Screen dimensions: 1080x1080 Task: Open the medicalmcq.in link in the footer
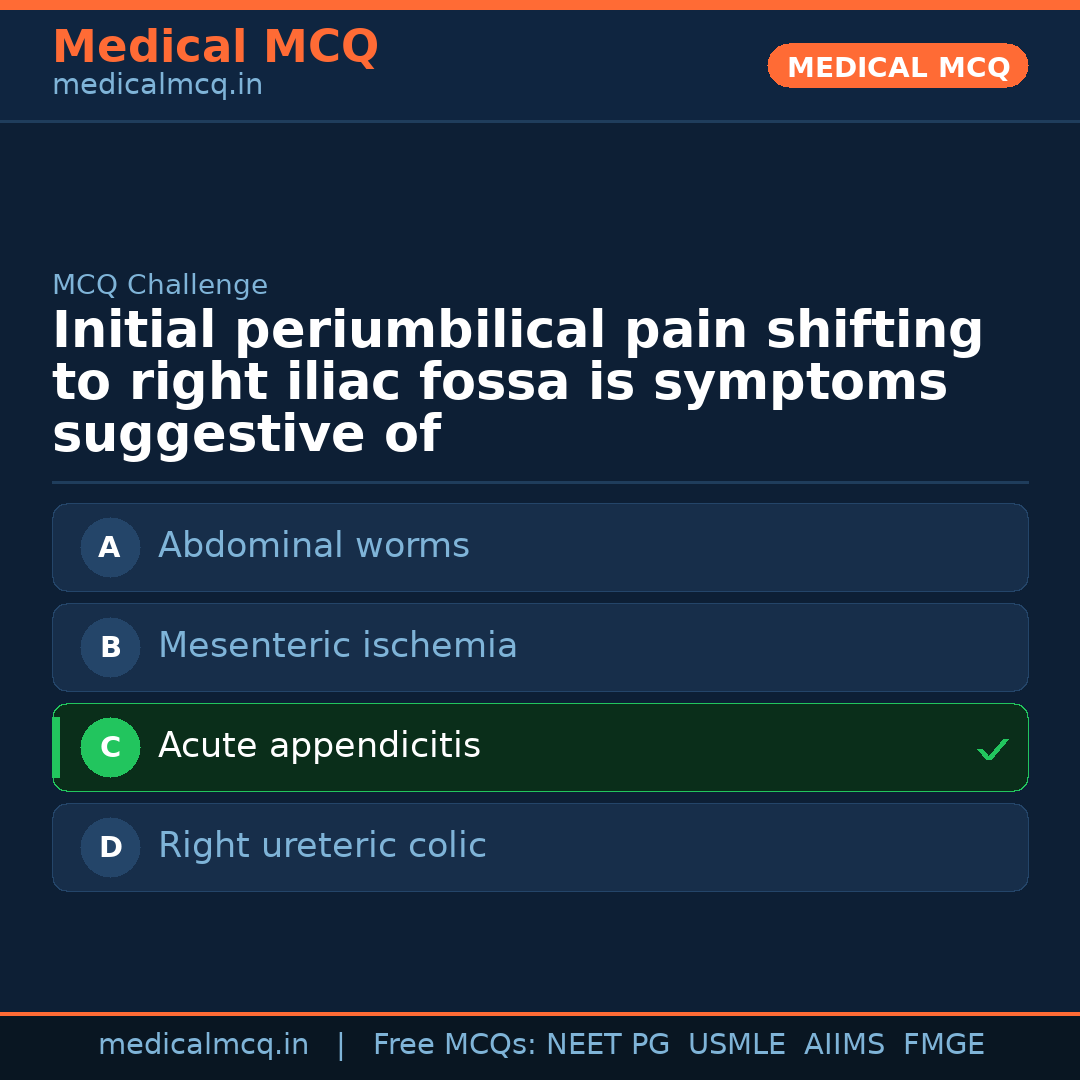203,1045
